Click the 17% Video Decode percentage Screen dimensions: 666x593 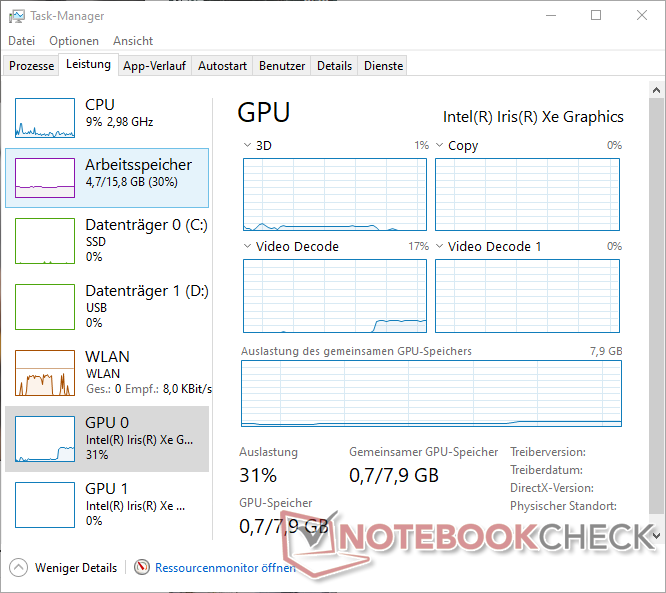click(418, 246)
